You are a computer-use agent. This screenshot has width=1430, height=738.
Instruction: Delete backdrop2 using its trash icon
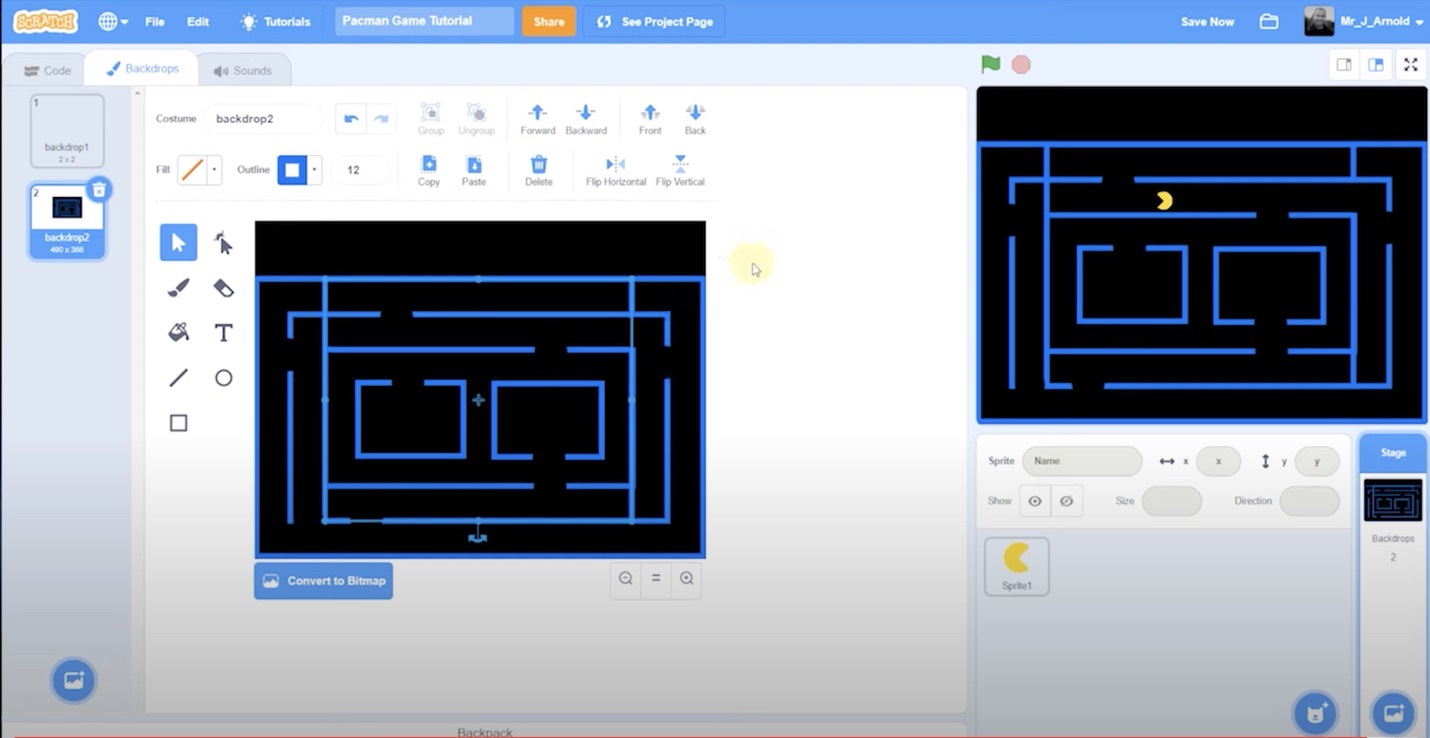pyautogui.click(x=99, y=190)
